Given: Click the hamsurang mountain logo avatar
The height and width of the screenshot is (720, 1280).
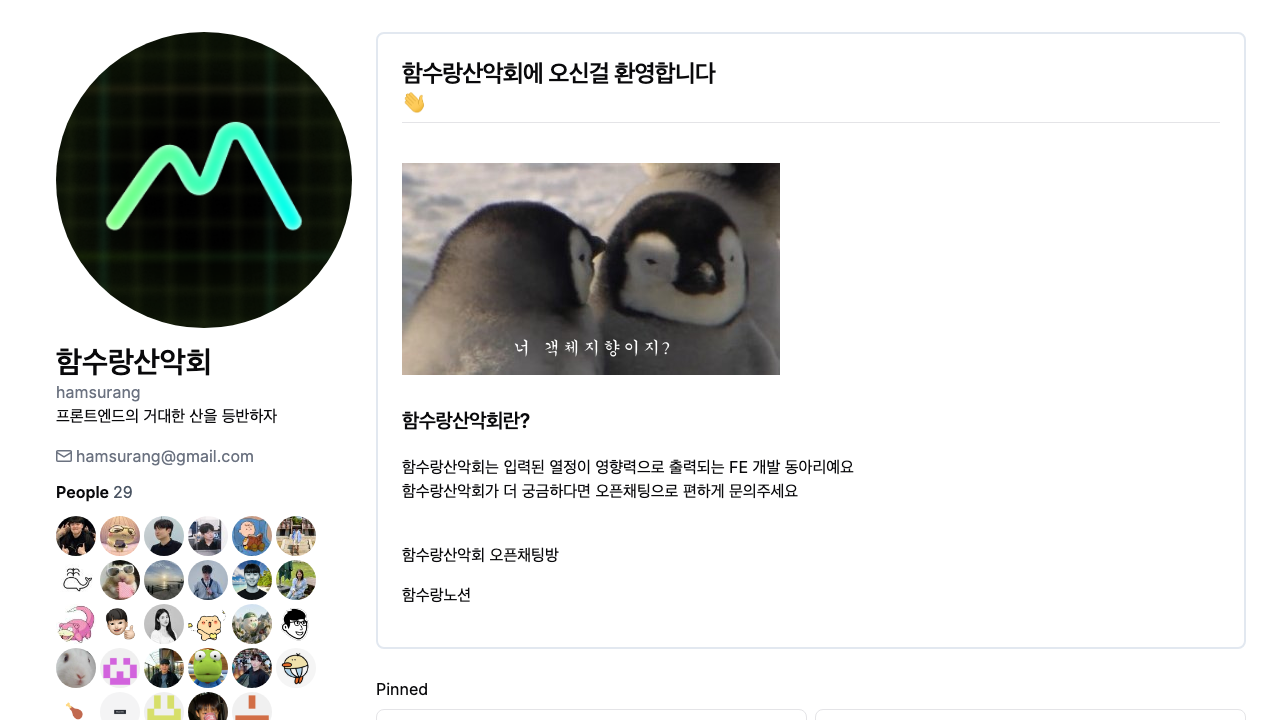Looking at the screenshot, I should (x=204, y=180).
